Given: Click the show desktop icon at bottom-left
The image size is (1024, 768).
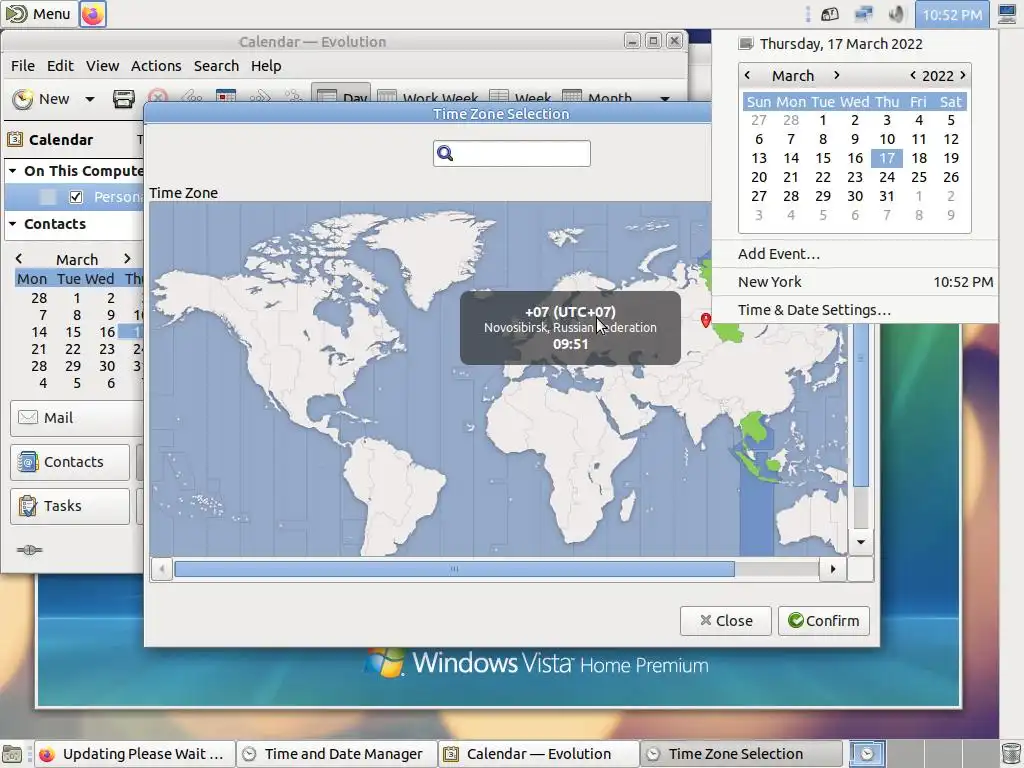Looking at the screenshot, I should point(12,754).
